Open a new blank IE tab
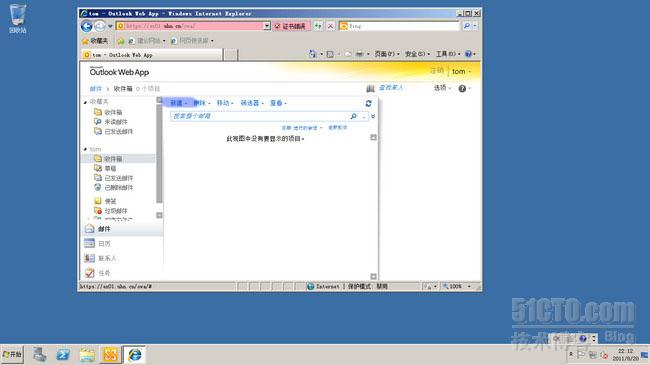 click(x=231, y=55)
